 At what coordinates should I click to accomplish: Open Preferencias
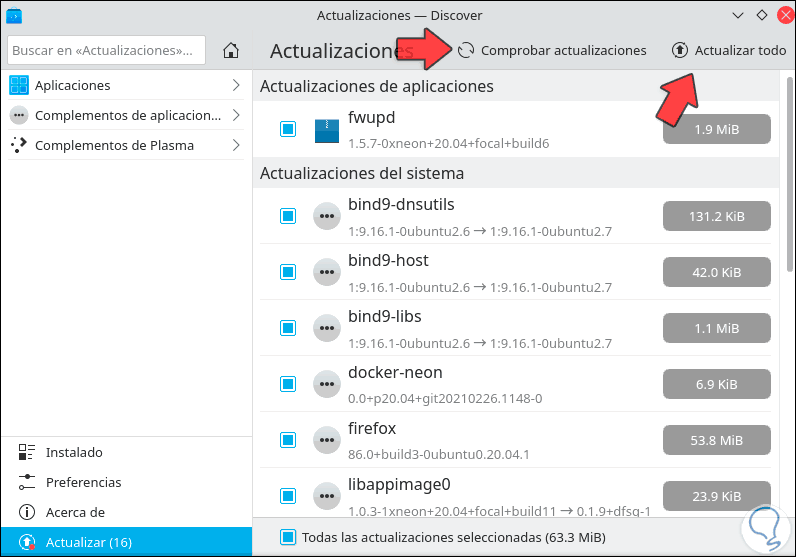(126, 482)
